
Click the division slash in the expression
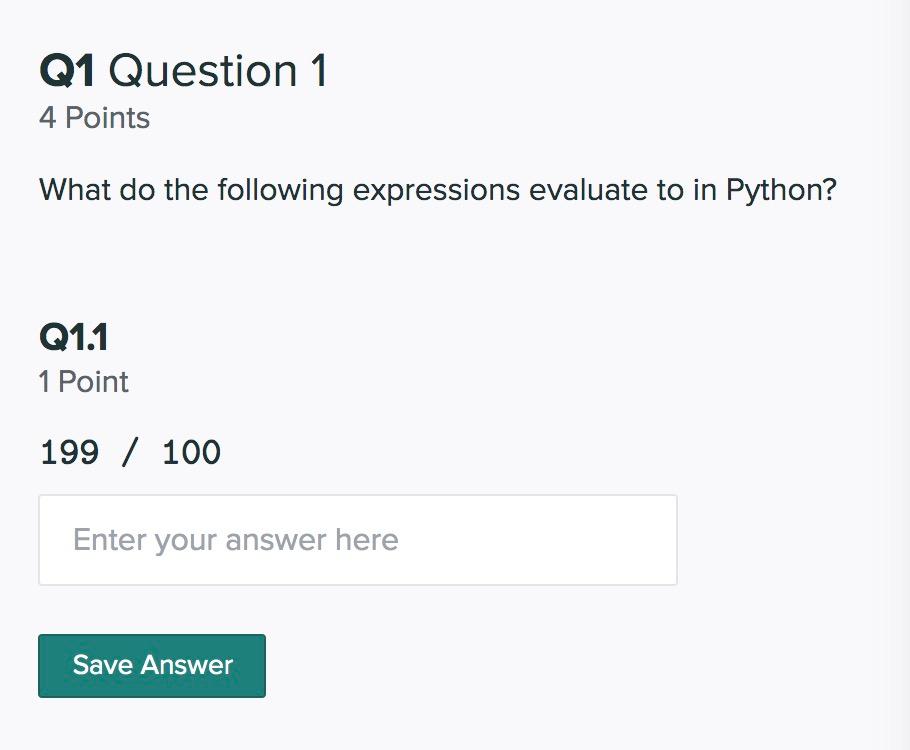(130, 453)
